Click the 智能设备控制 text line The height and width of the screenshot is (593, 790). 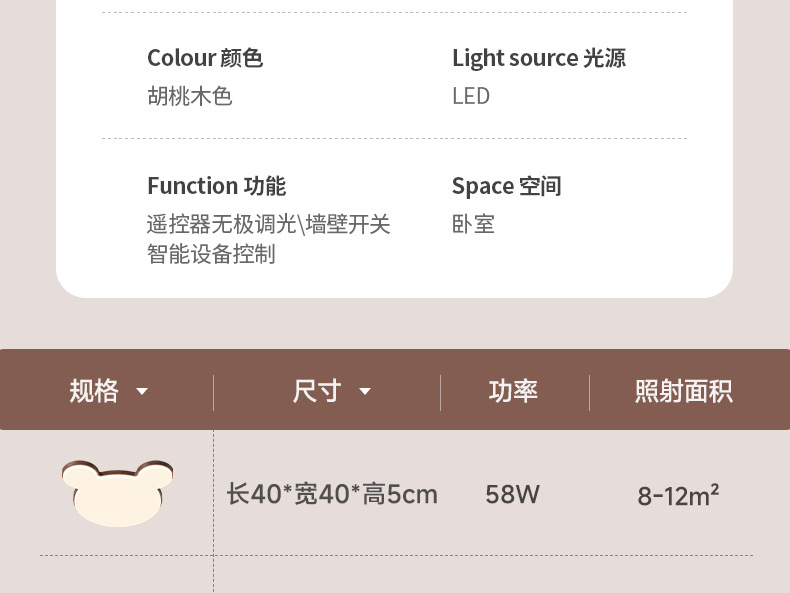(211, 254)
